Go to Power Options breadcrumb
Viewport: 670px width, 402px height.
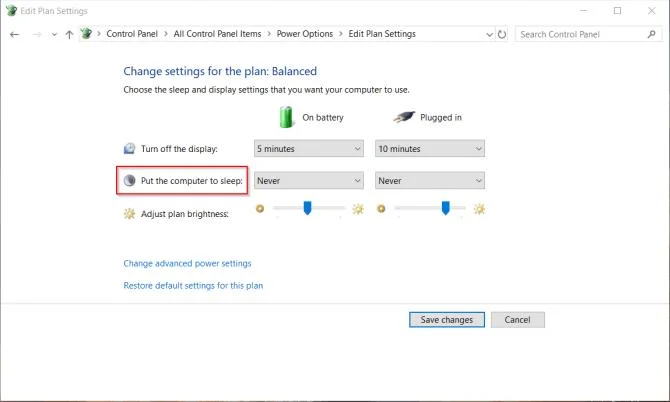[305, 34]
